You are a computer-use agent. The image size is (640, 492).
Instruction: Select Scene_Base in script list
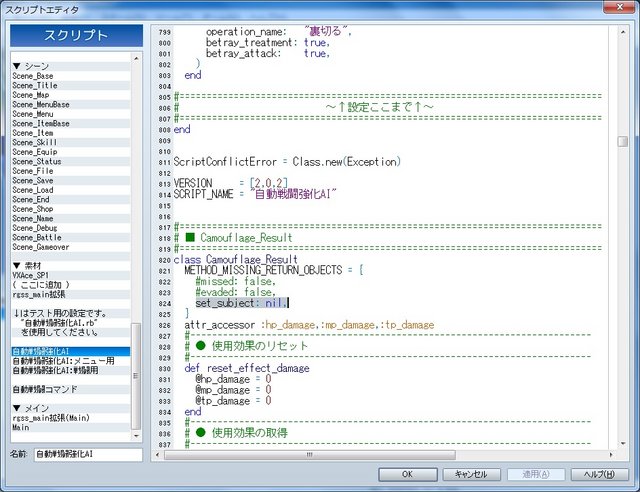[x=71, y=76]
